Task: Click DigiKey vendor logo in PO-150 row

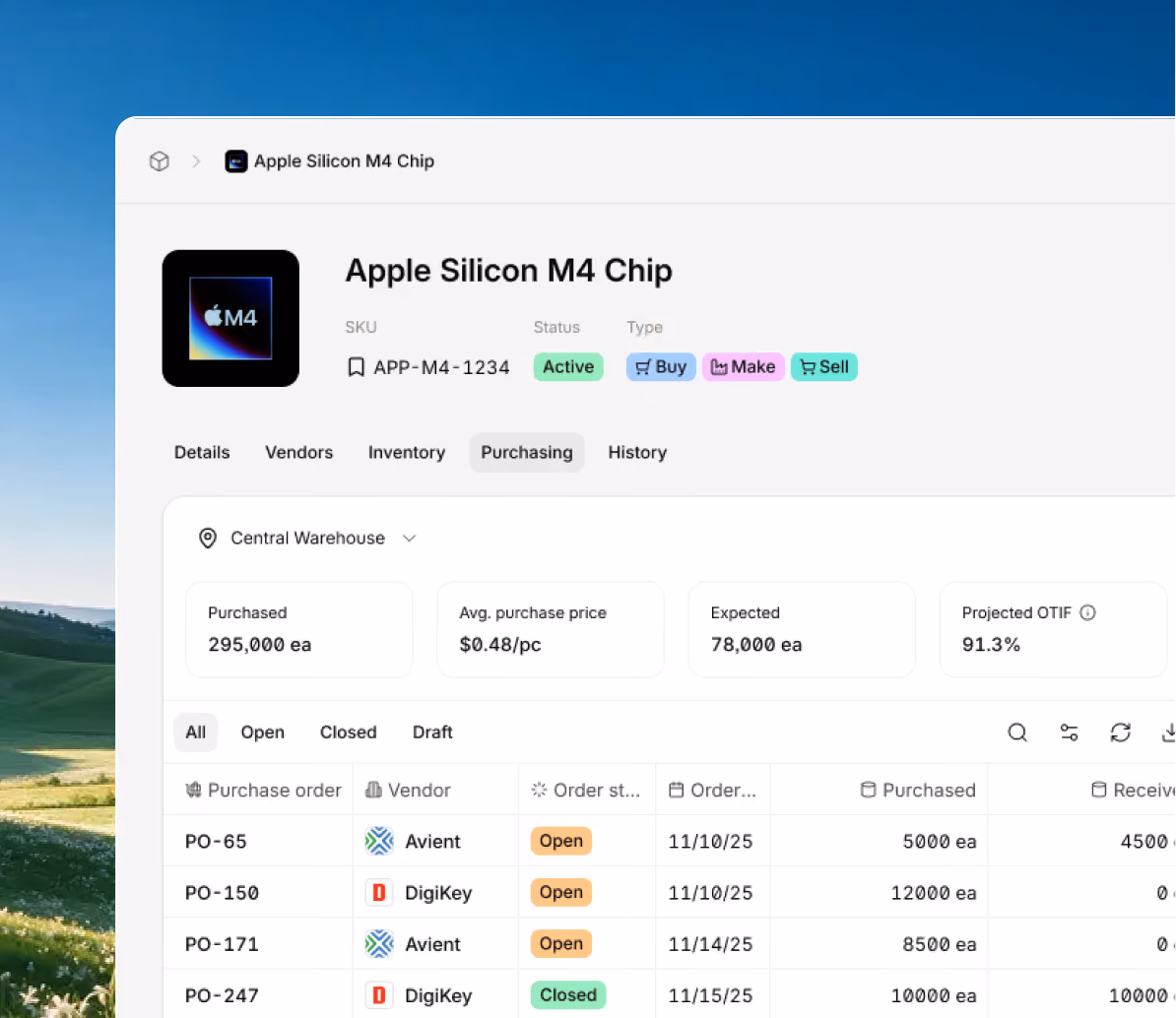Action: click(379, 893)
